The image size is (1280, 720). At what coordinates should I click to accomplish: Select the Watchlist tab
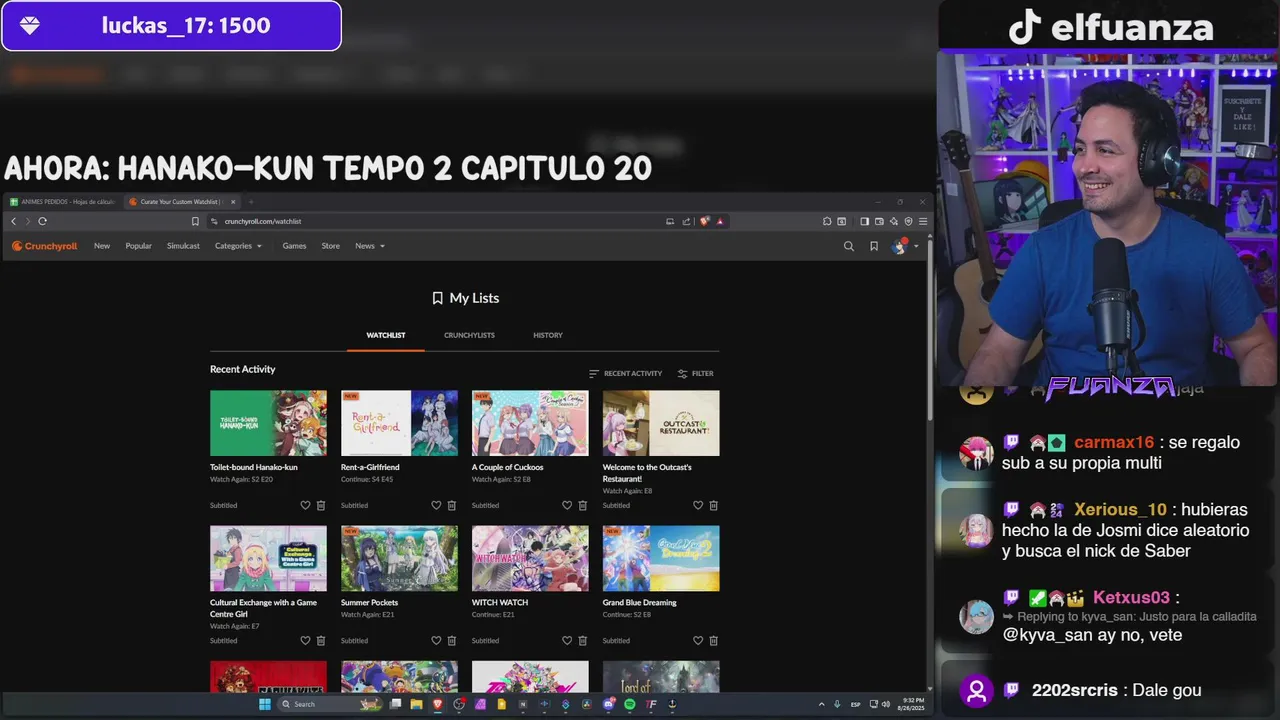(386, 335)
